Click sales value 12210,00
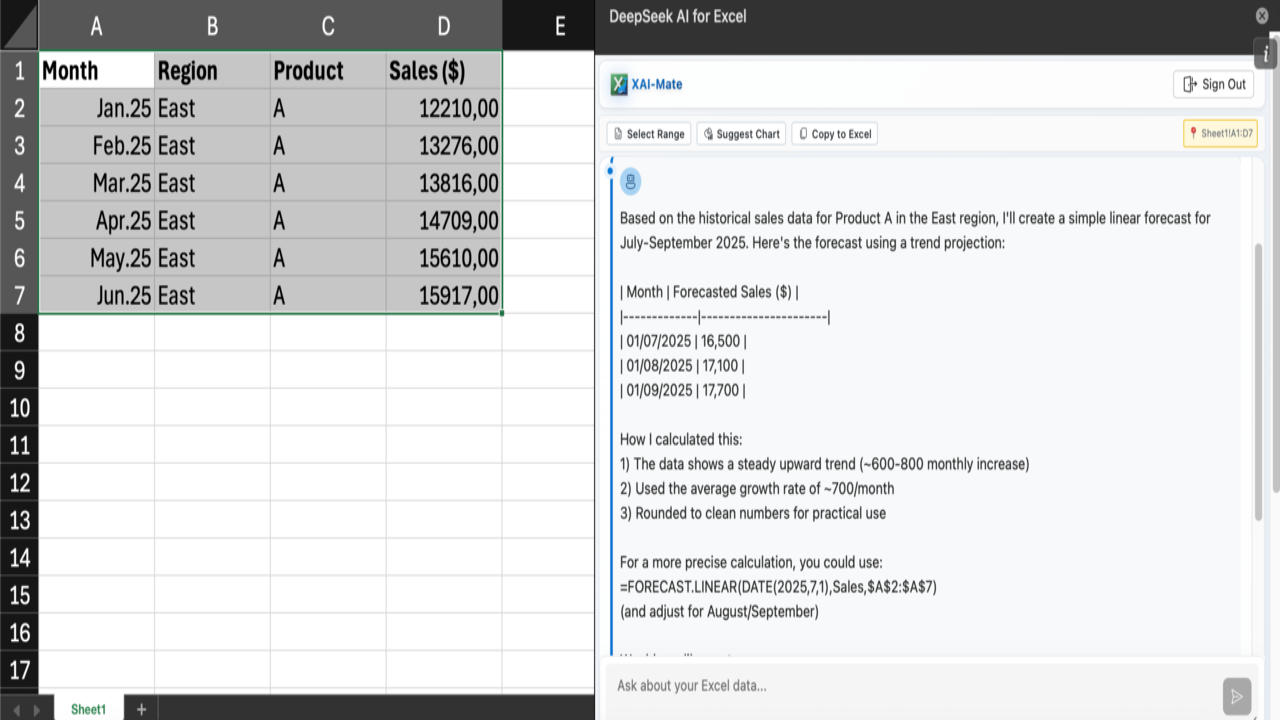 444,108
